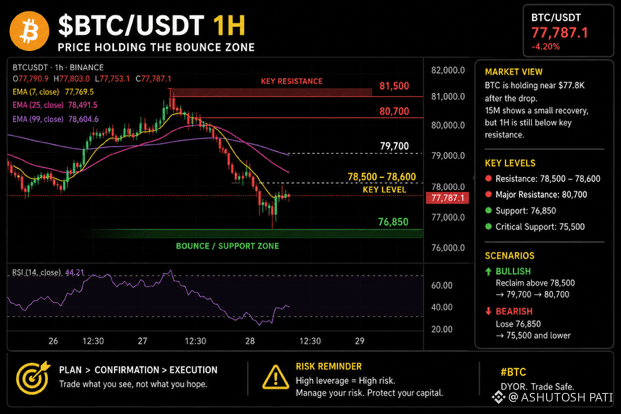Click the 40.00 RSI axis value
The height and width of the screenshot is (414, 621).
click(x=442, y=307)
